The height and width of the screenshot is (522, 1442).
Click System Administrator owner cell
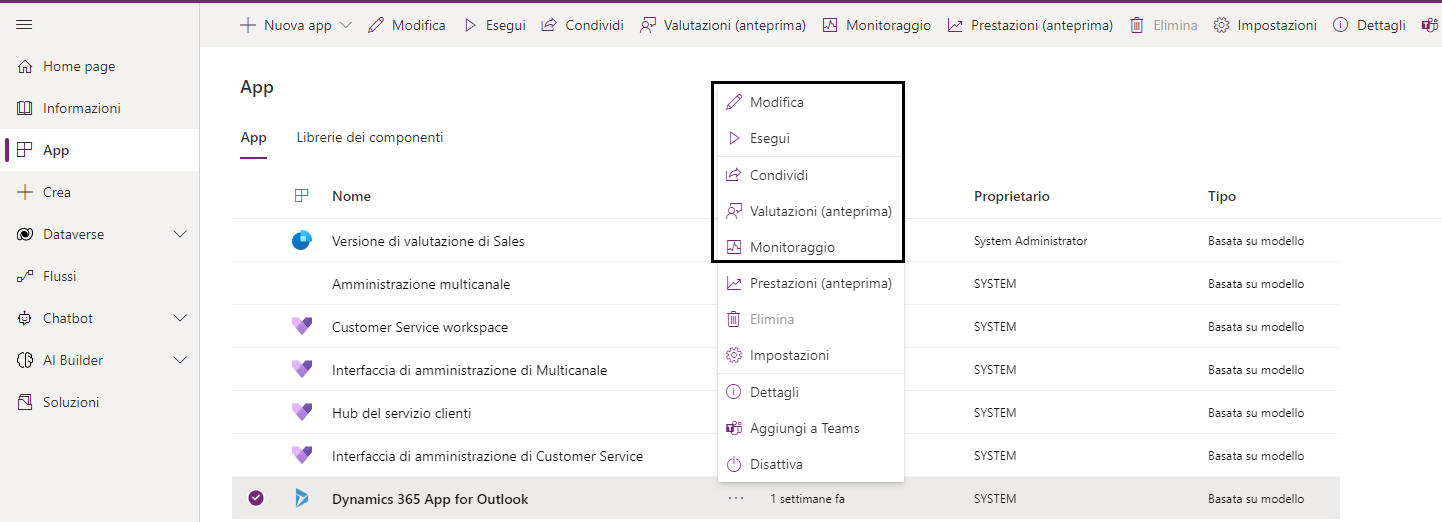click(x=1030, y=241)
